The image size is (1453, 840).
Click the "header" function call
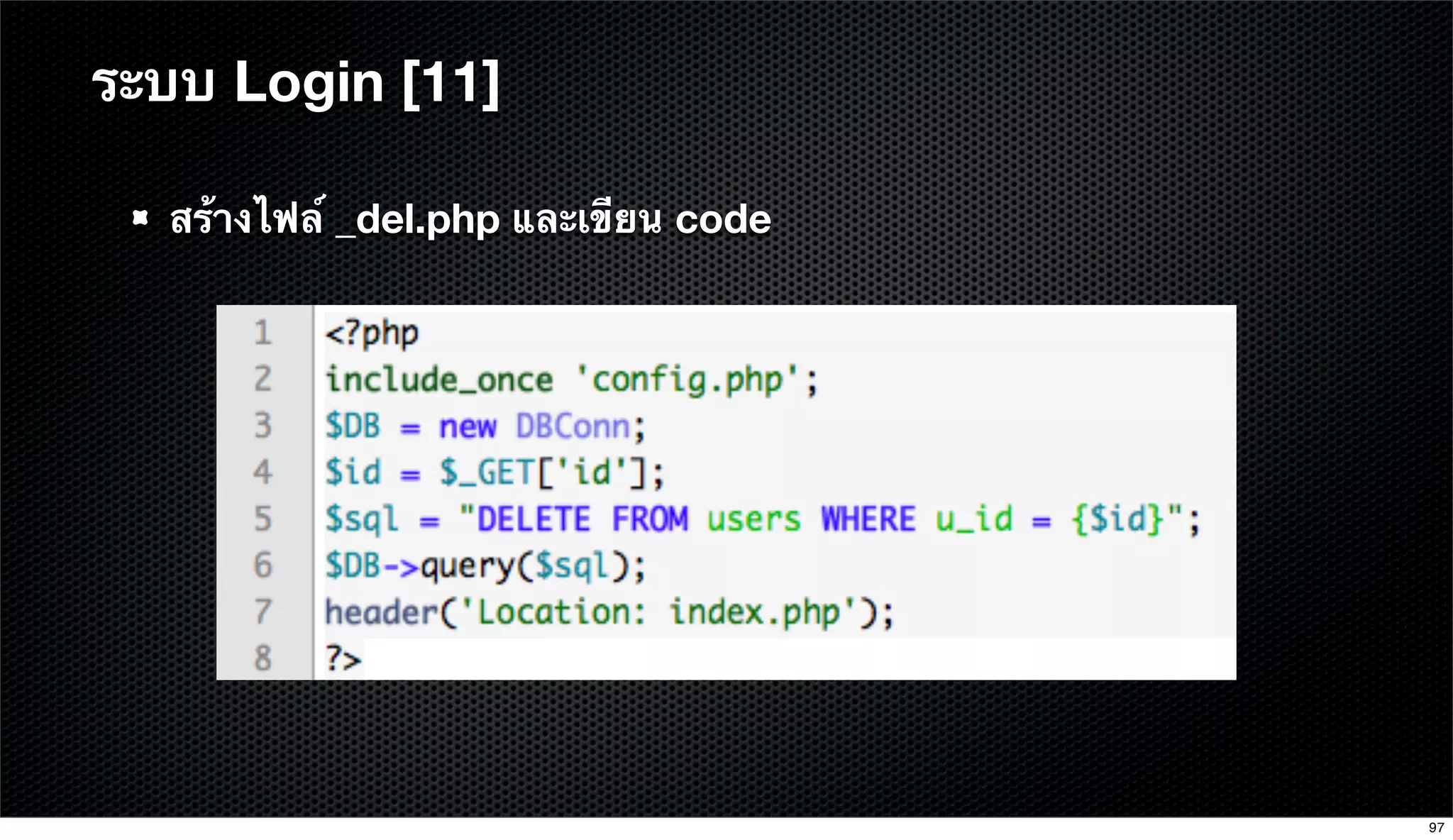click(x=382, y=612)
